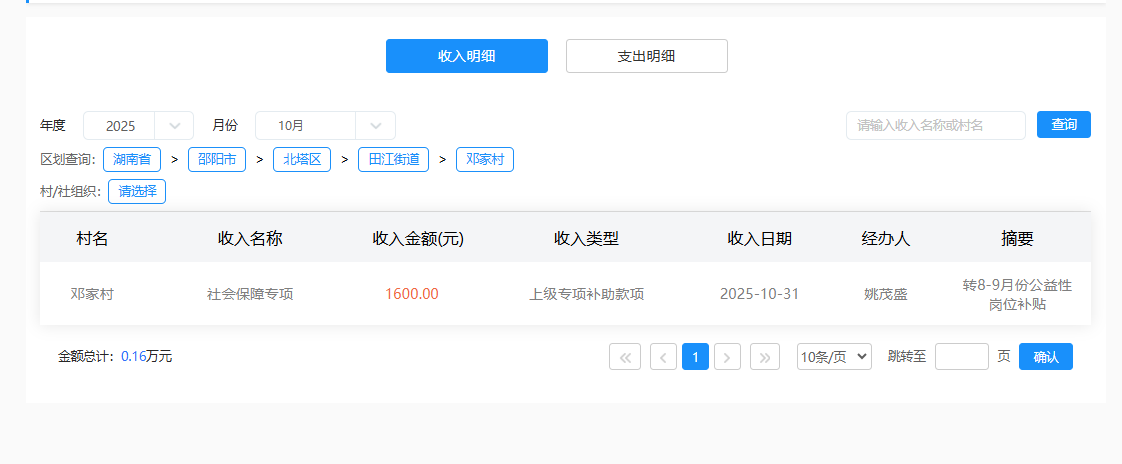Open the 10条/页 page size dropdown
This screenshot has height=464, width=1122.
[x=834, y=357]
